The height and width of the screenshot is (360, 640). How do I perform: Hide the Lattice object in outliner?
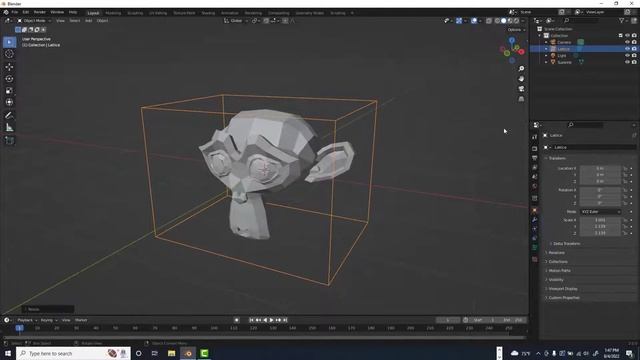click(x=627, y=49)
